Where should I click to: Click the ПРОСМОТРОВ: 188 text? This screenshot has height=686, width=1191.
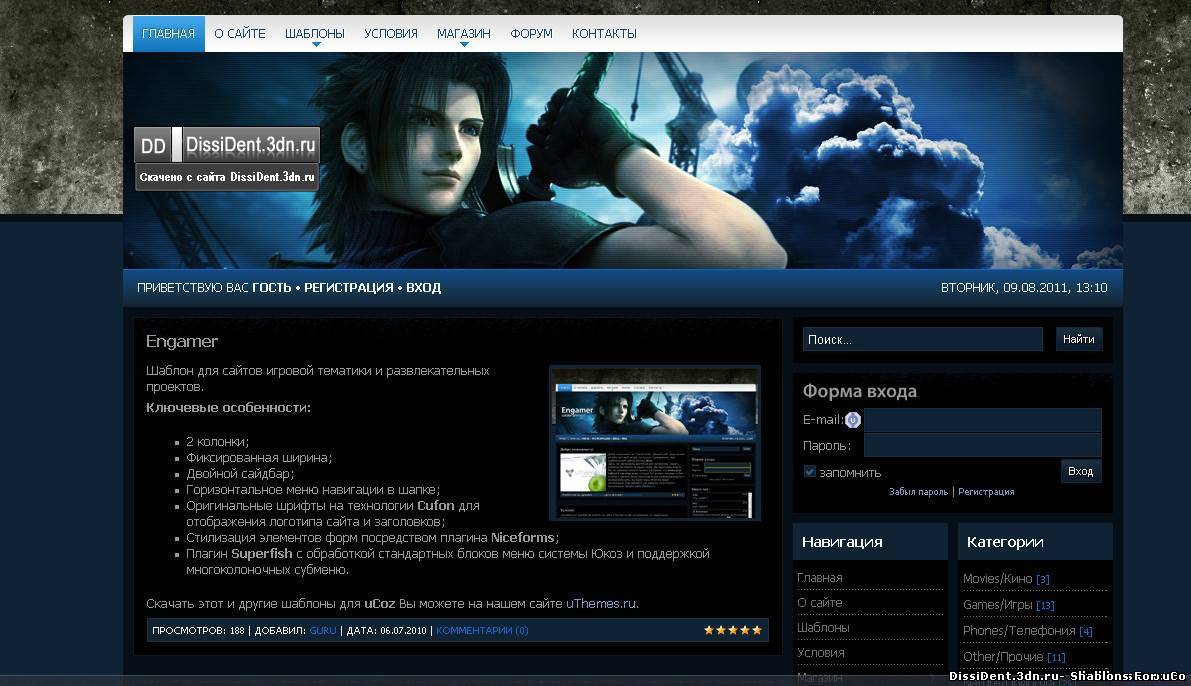click(x=198, y=631)
